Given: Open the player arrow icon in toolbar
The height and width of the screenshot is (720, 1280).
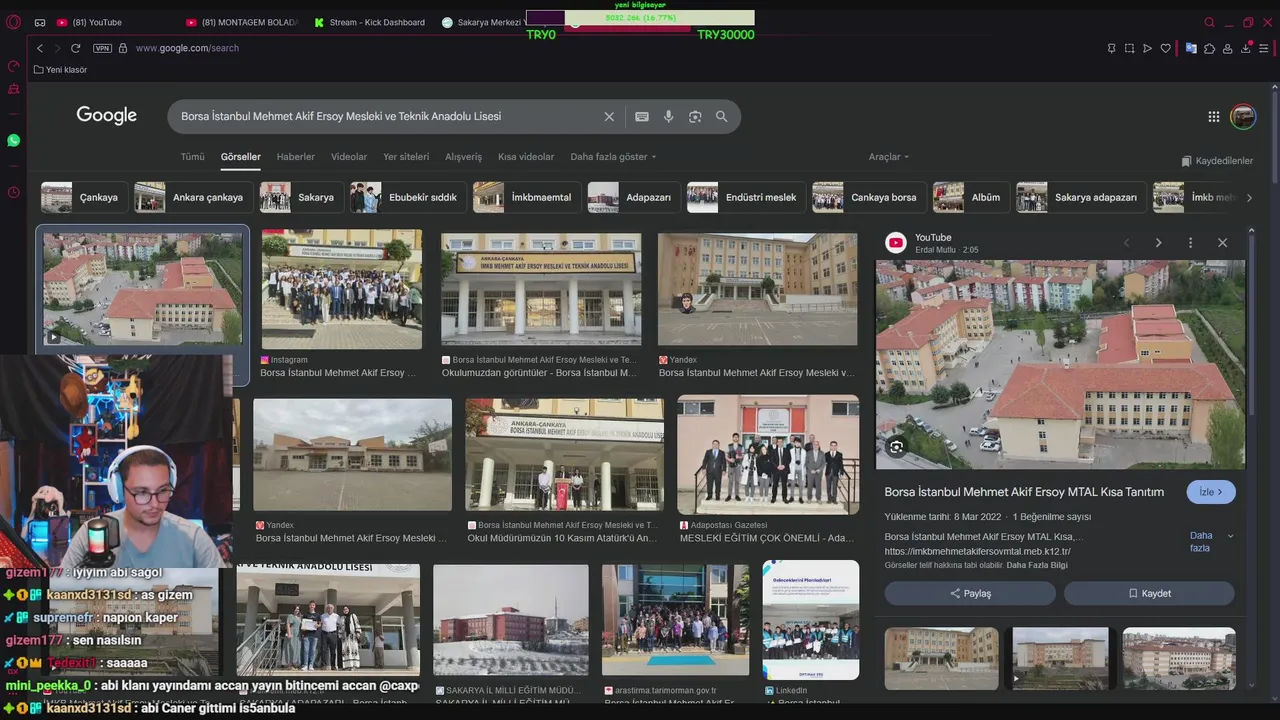Looking at the screenshot, I should (1147, 48).
